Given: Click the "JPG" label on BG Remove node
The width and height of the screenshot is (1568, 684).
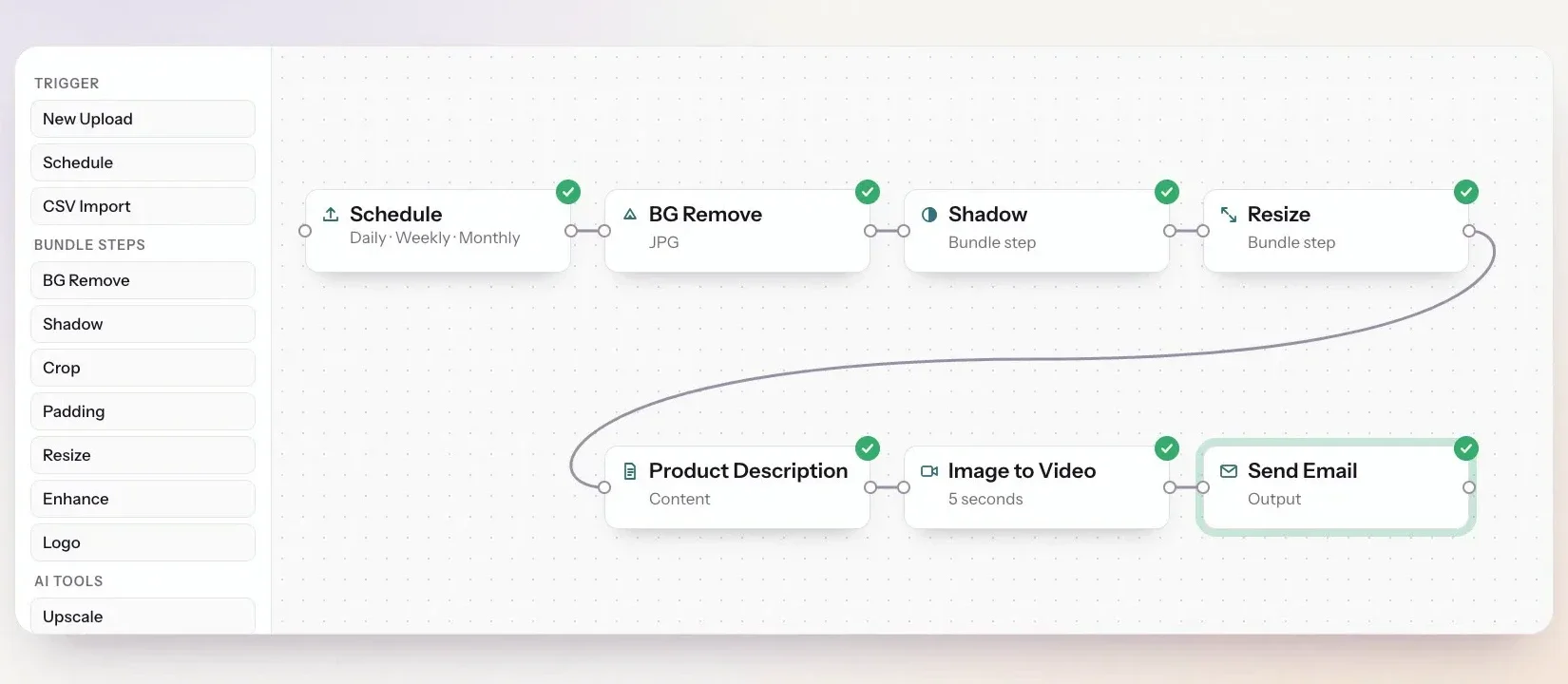Looking at the screenshot, I should tap(664, 242).
